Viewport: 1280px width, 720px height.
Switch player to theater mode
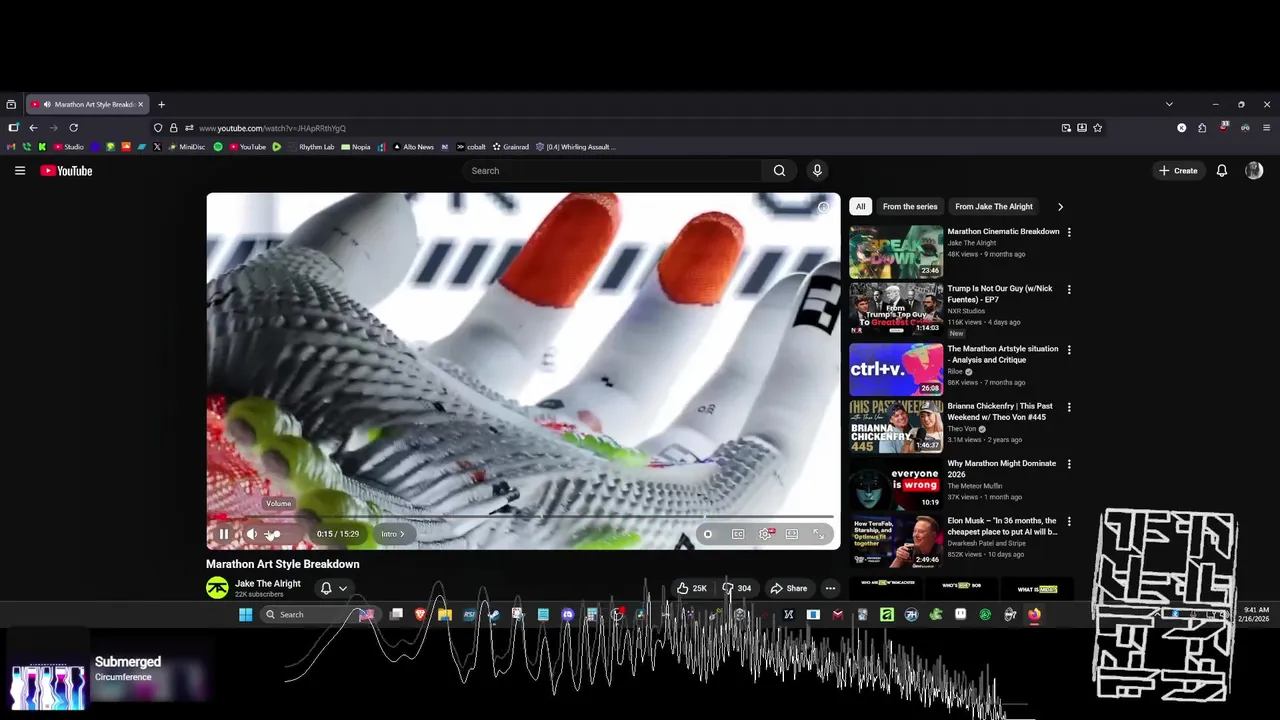[792, 534]
